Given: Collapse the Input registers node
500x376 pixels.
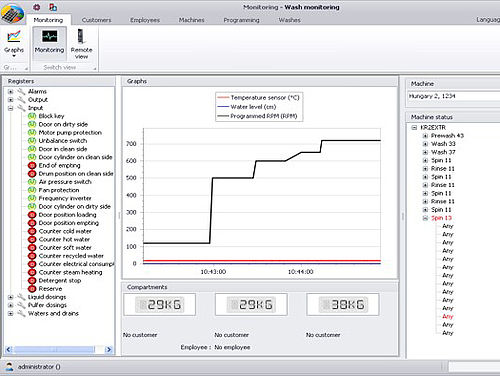Looking at the screenshot, I should [11, 108].
